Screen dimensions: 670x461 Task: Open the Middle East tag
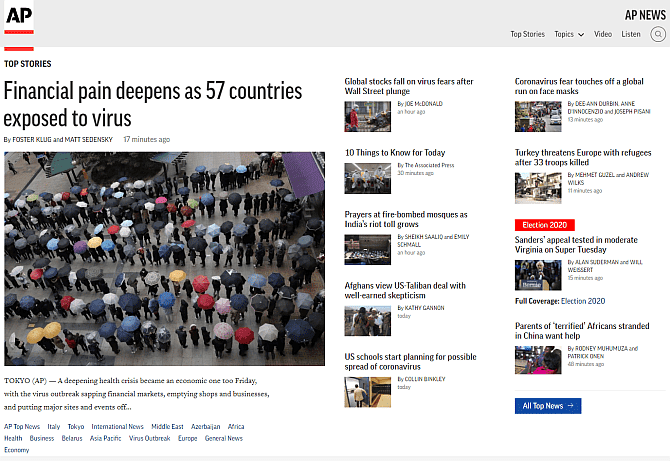(x=168, y=426)
